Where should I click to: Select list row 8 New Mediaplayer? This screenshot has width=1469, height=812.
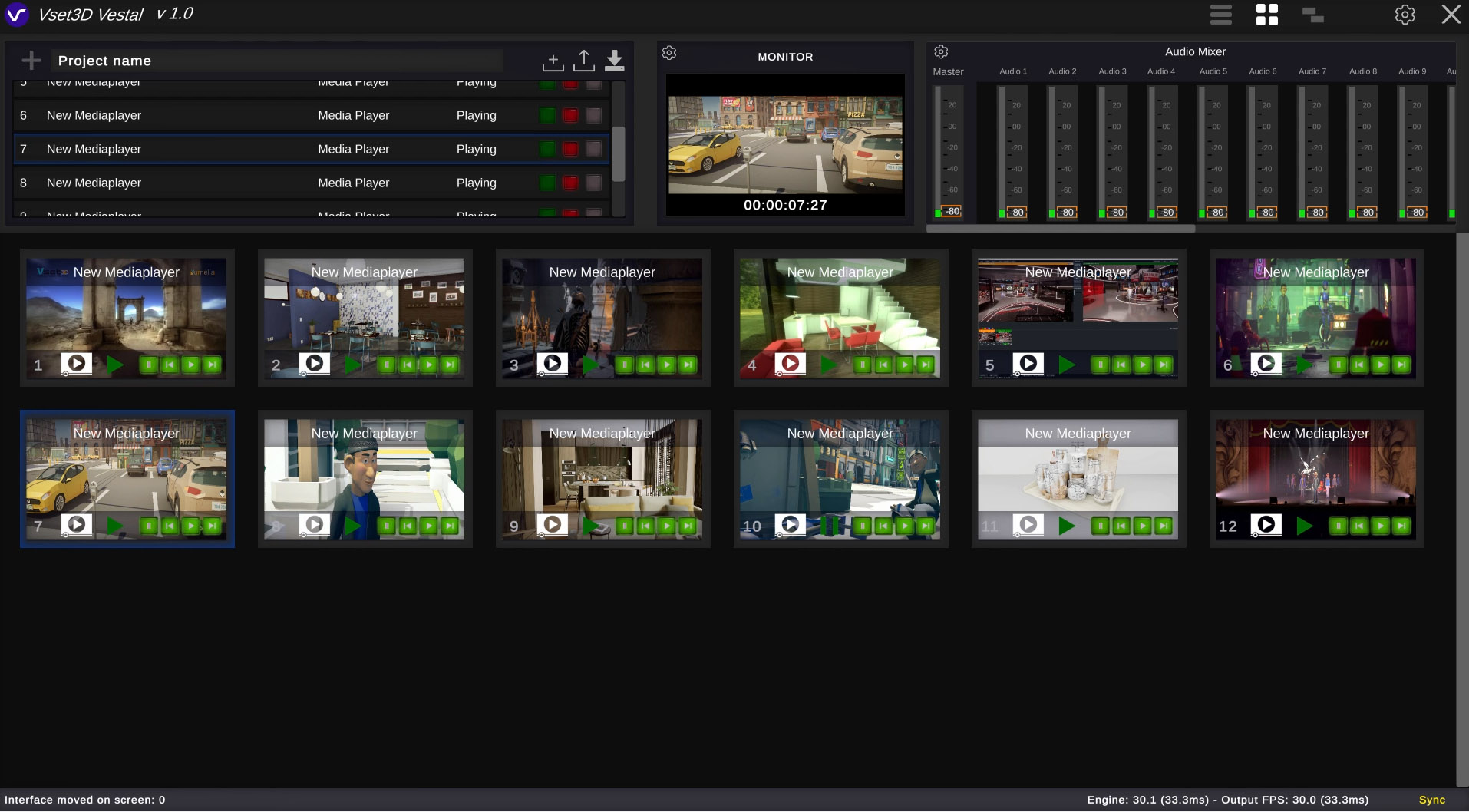point(312,183)
